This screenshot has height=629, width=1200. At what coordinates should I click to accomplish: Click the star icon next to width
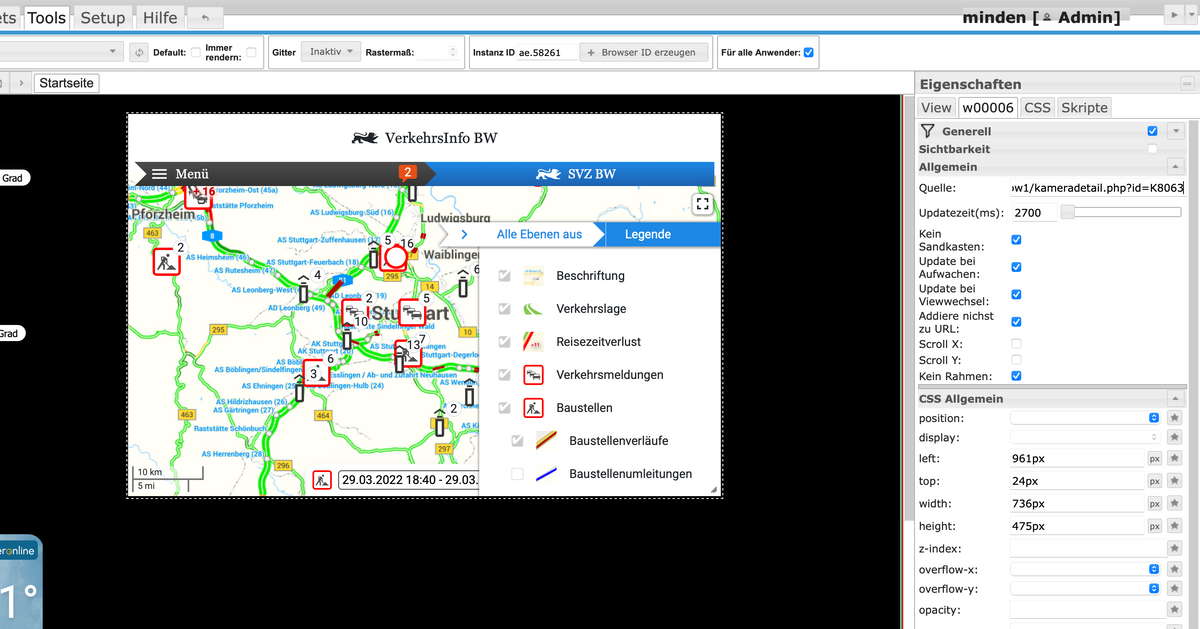point(1175,504)
